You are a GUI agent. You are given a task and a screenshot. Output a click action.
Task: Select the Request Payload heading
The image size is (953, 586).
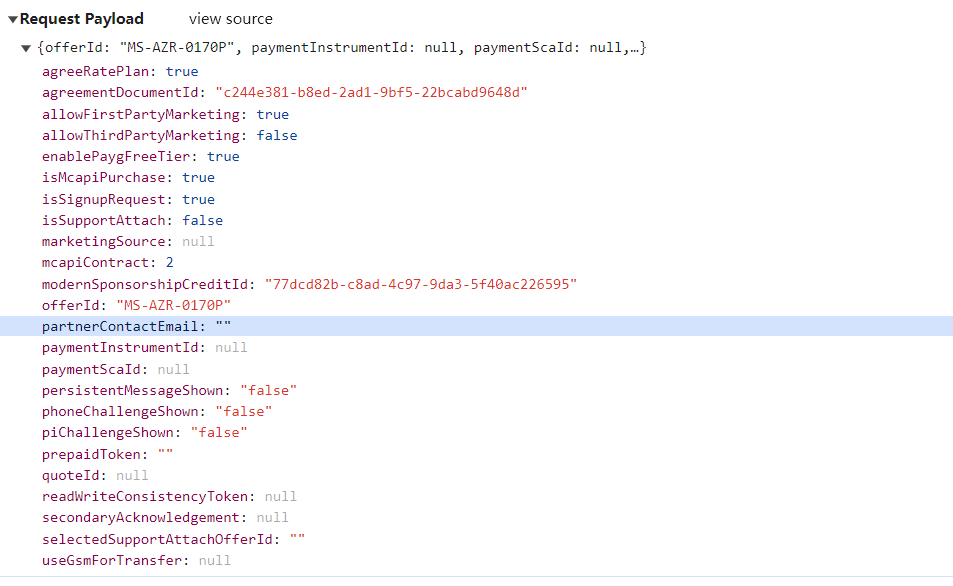pyautogui.click(x=81, y=19)
